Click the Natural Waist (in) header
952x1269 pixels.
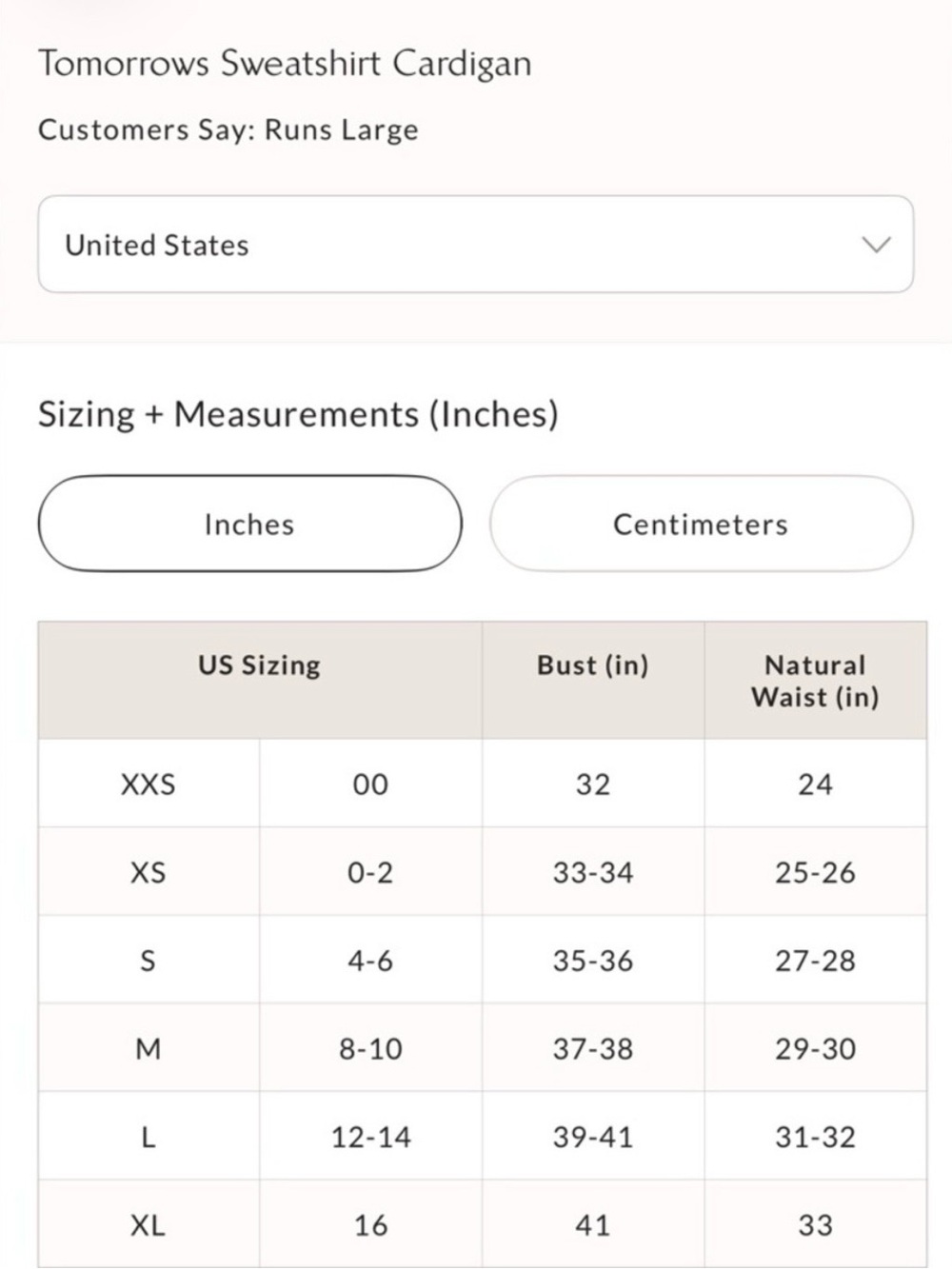[x=815, y=681]
